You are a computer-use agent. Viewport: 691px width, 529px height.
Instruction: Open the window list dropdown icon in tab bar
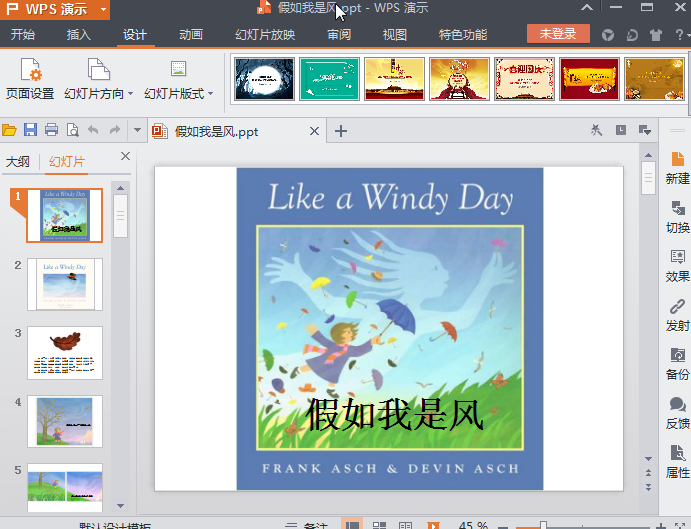pyautogui.click(x=645, y=130)
